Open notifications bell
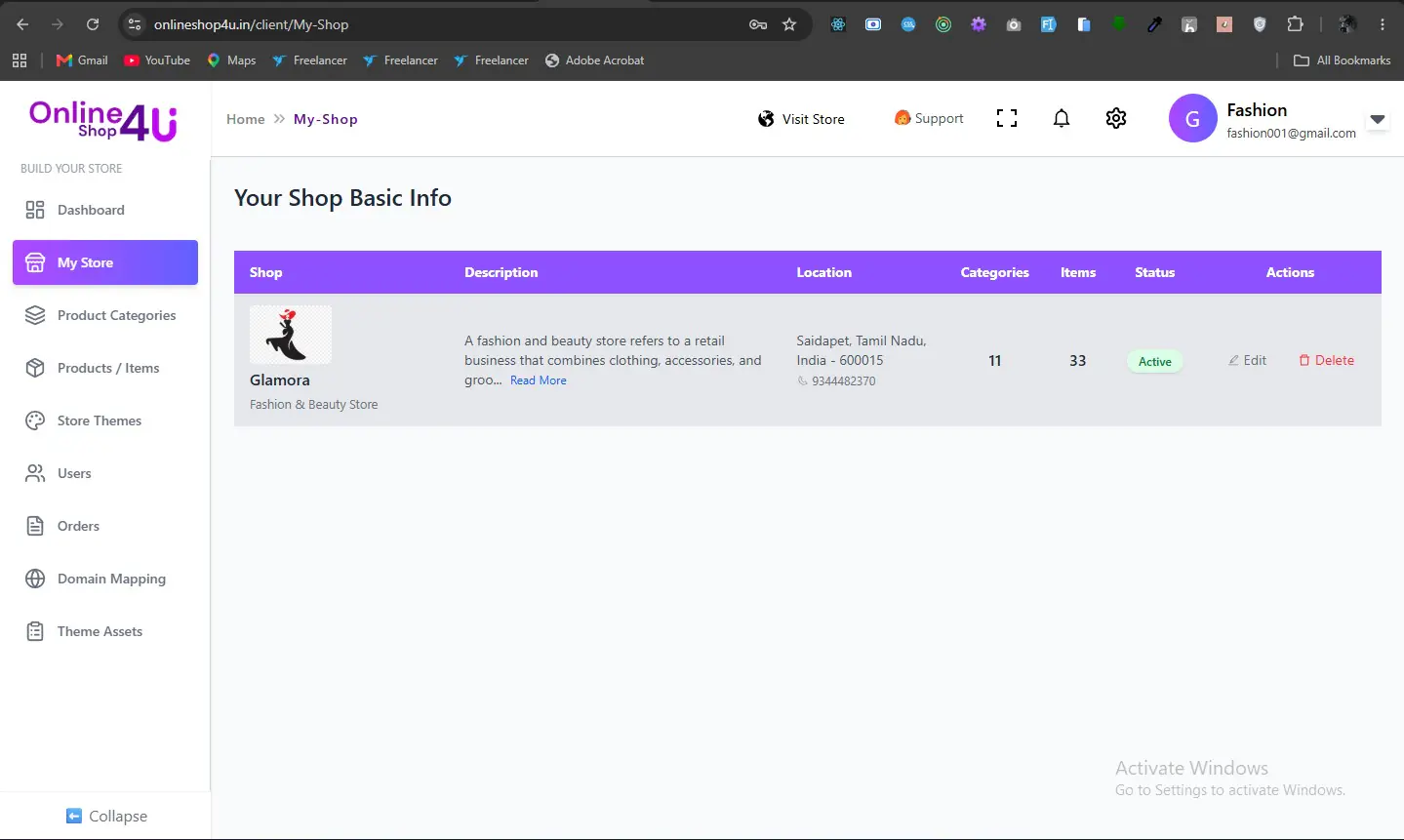 coord(1062,118)
